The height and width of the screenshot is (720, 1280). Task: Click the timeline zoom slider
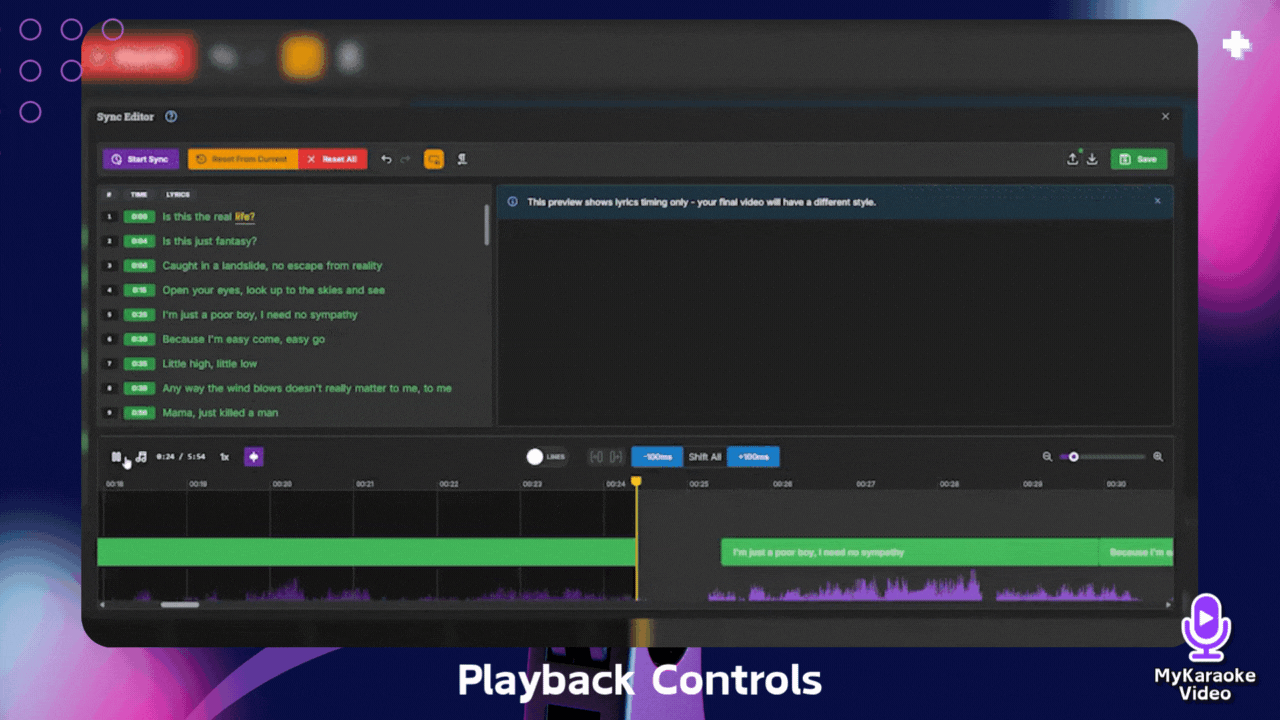tap(1103, 457)
